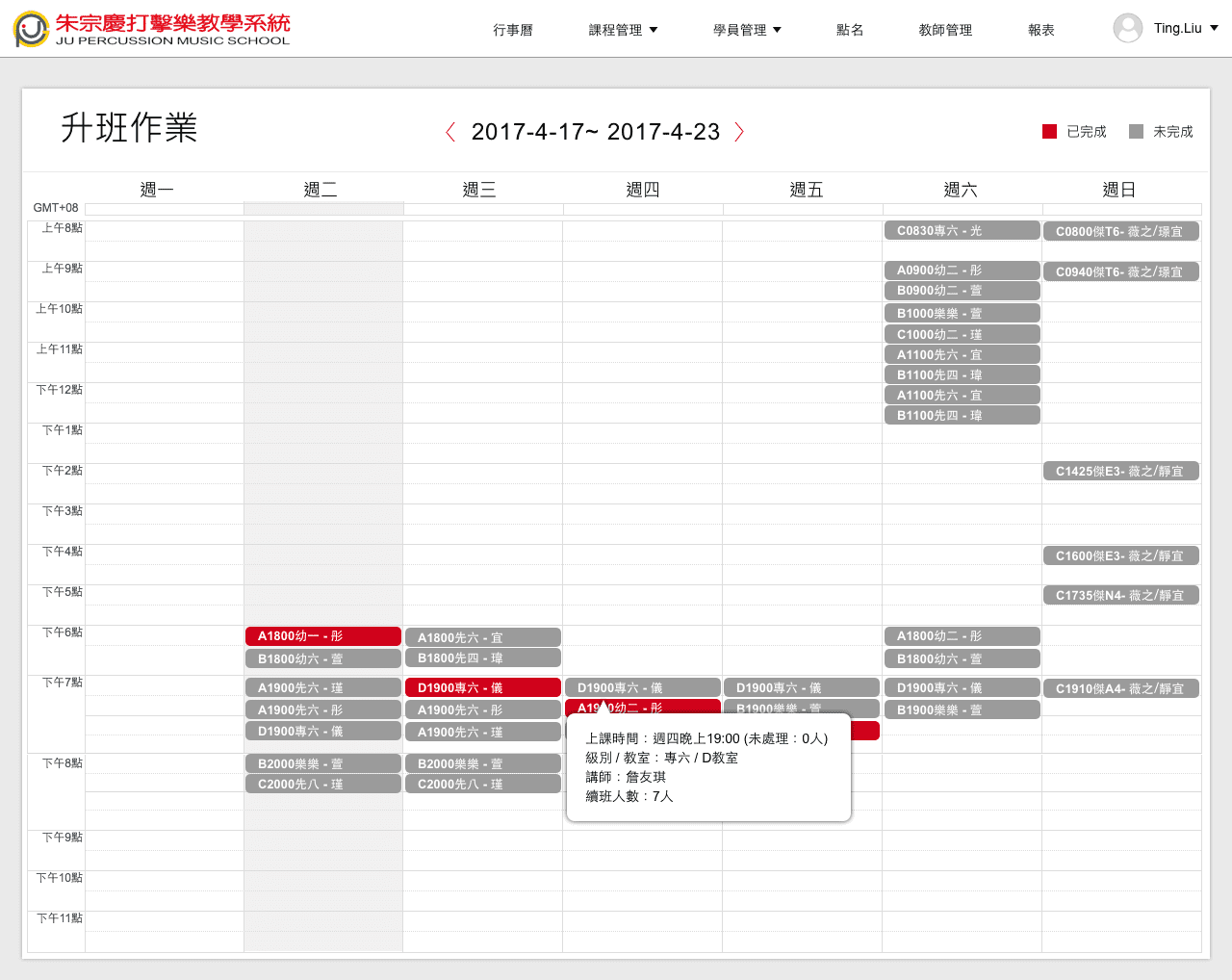Open Saturday's A1800幼二 - 彤 class

[x=962, y=636]
